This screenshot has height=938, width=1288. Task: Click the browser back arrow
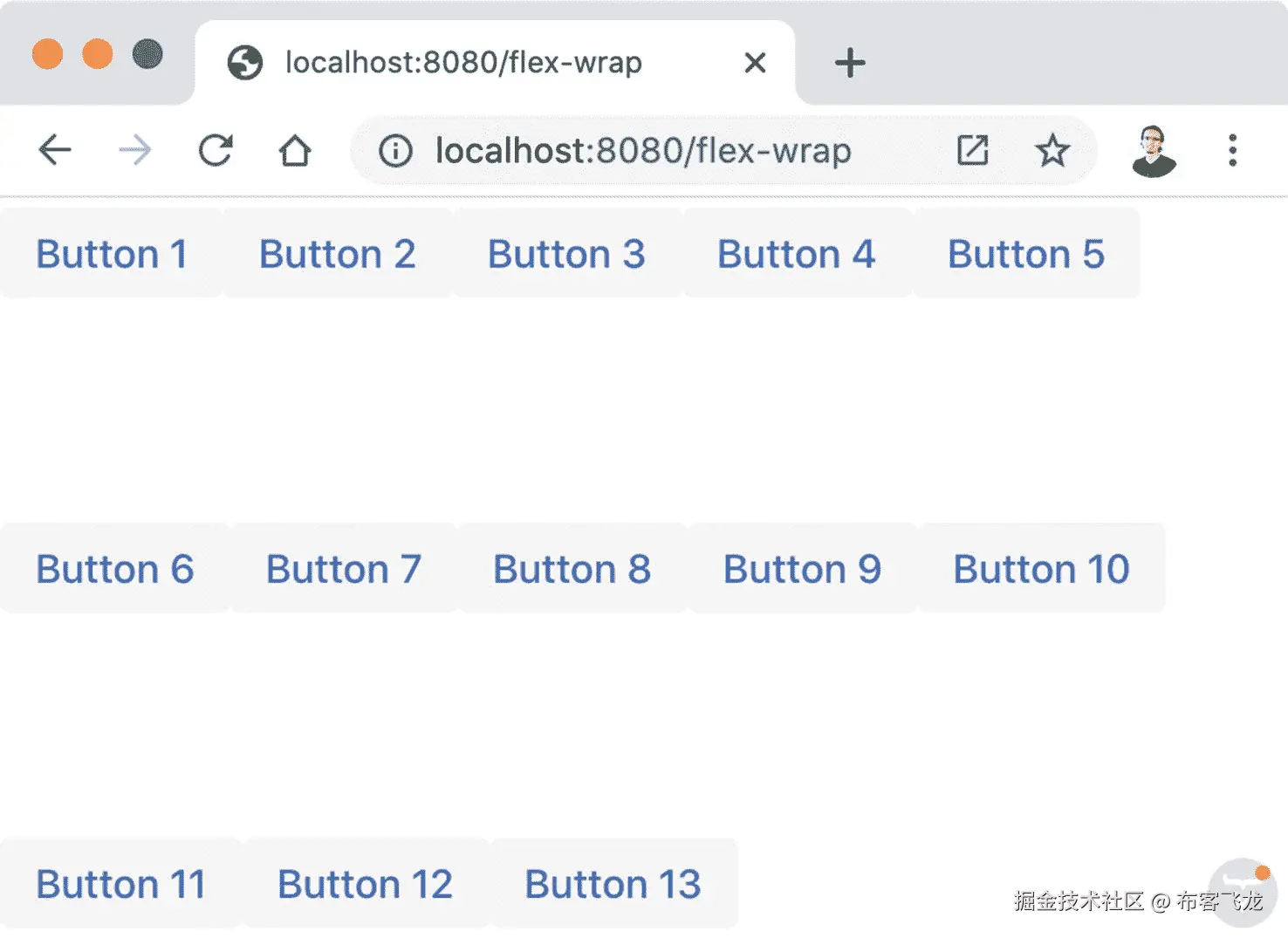point(55,150)
